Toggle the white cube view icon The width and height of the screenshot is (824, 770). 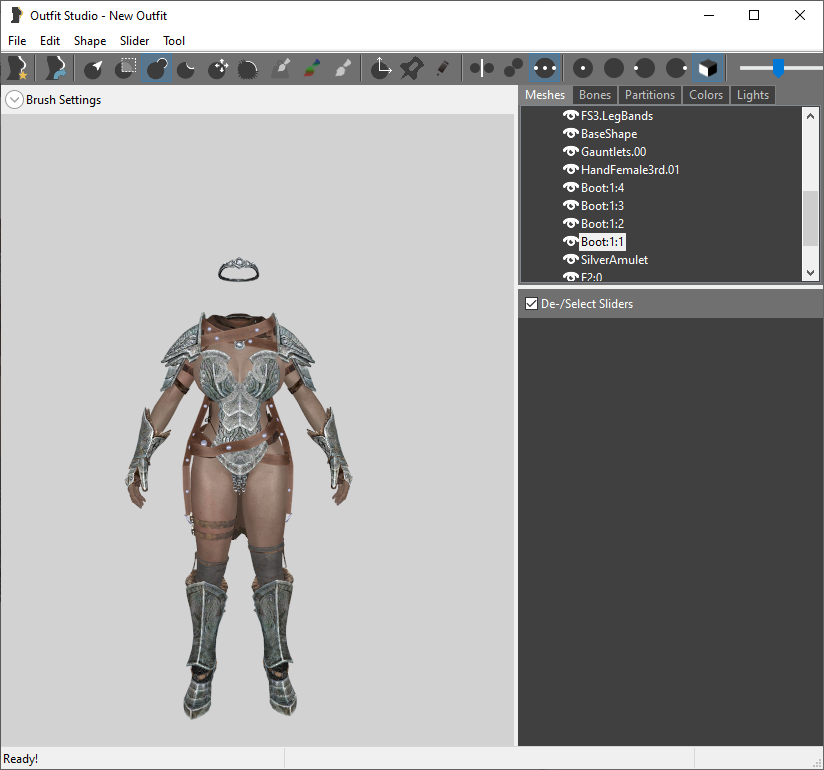707,68
